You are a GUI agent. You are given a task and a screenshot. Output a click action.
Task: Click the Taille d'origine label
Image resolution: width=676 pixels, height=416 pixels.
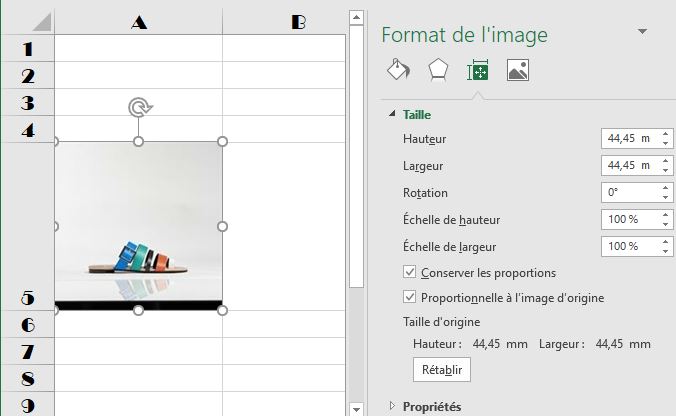click(441, 322)
